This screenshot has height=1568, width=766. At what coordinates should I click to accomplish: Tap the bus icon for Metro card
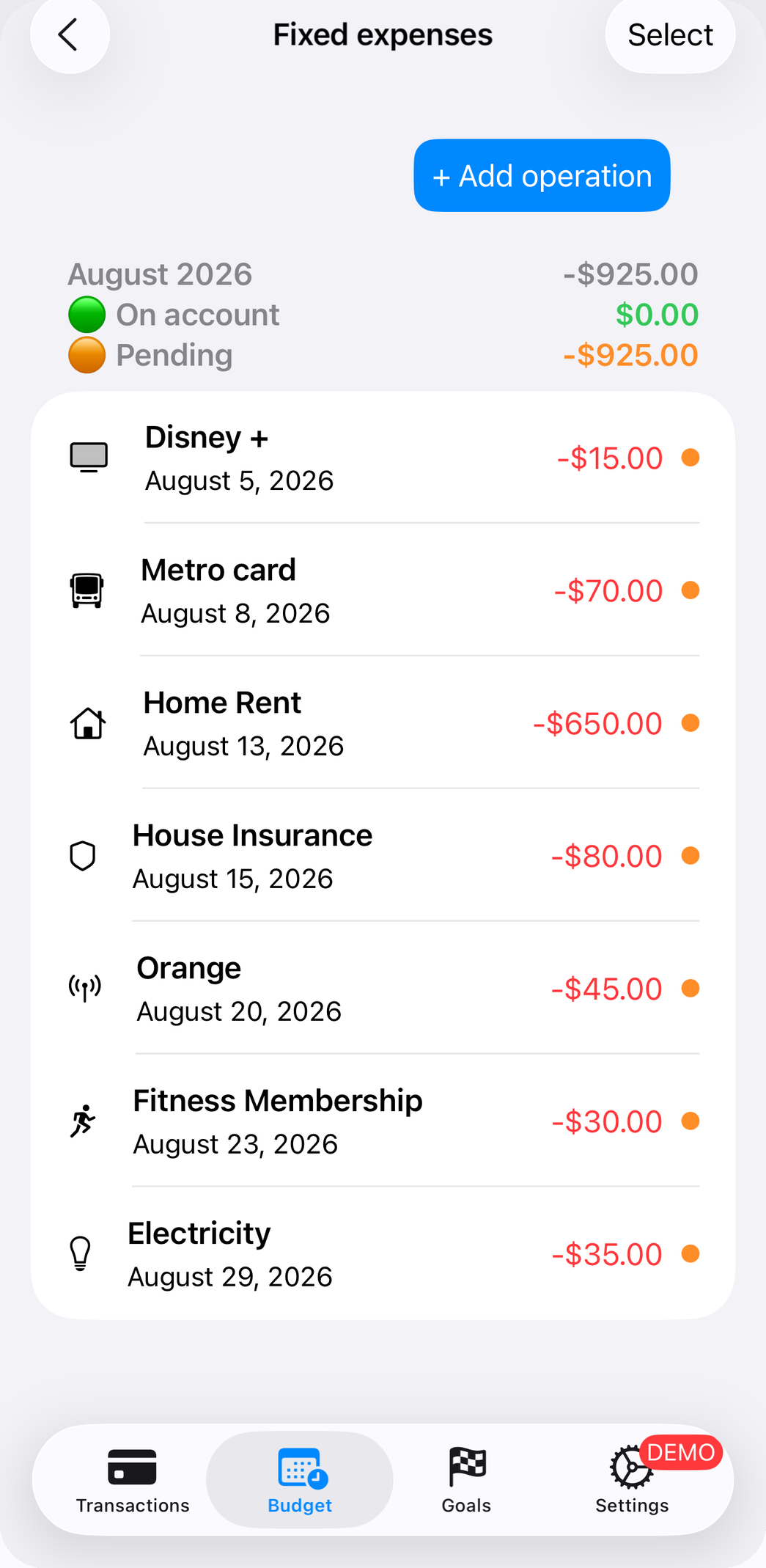(87, 590)
